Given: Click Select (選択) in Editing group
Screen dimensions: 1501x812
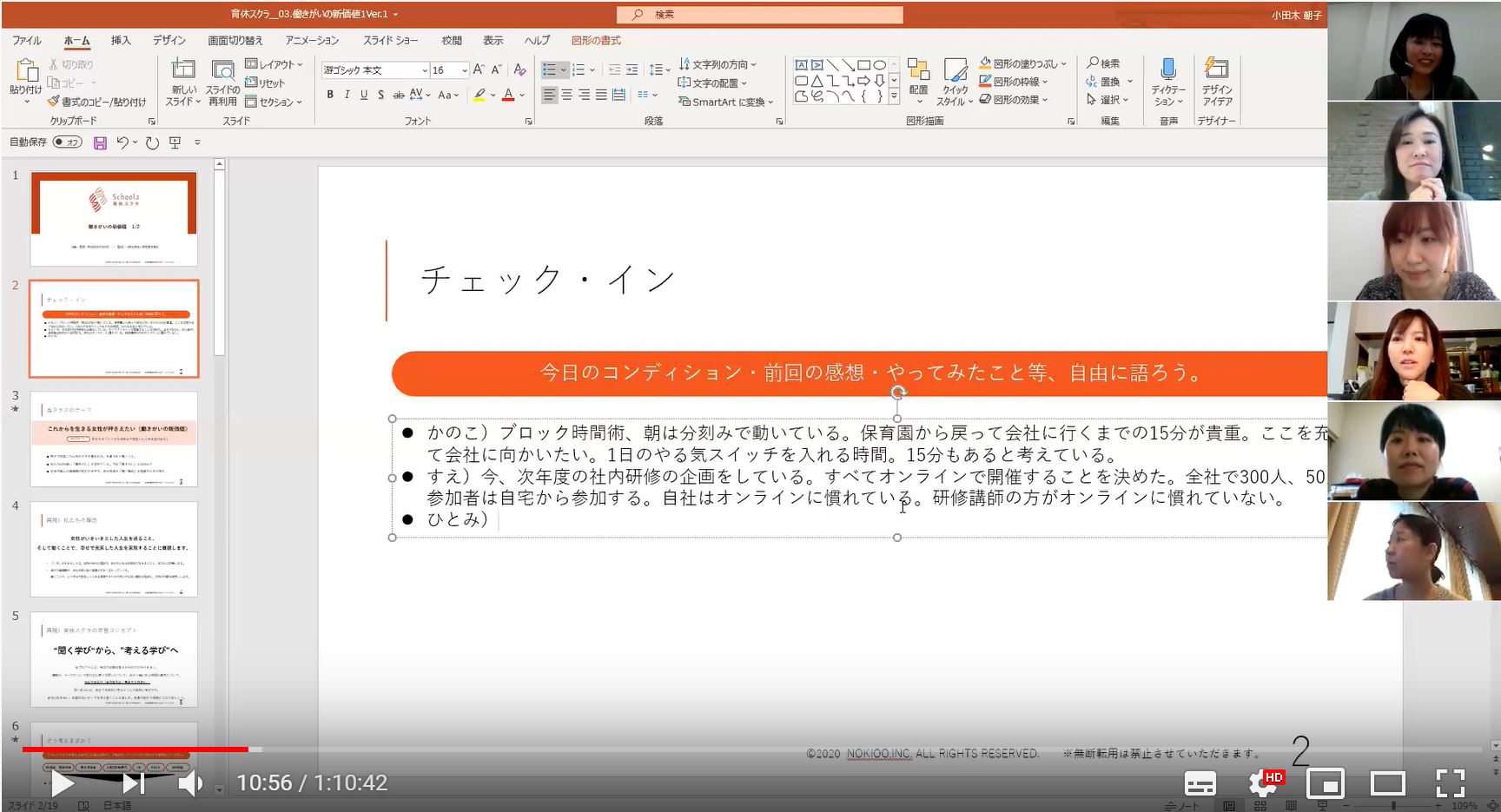Looking at the screenshot, I should tap(1108, 100).
